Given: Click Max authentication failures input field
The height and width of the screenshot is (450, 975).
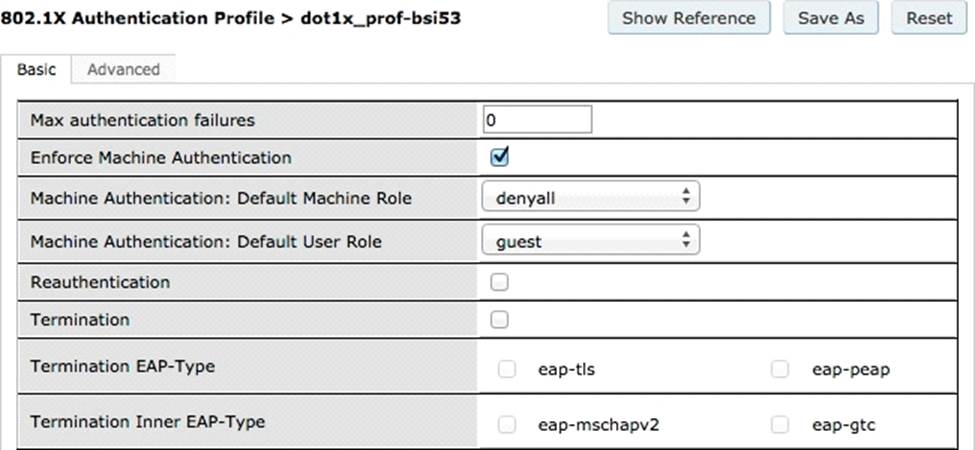Looking at the screenshot, I should pyautogui.click(x=537, y=120).
